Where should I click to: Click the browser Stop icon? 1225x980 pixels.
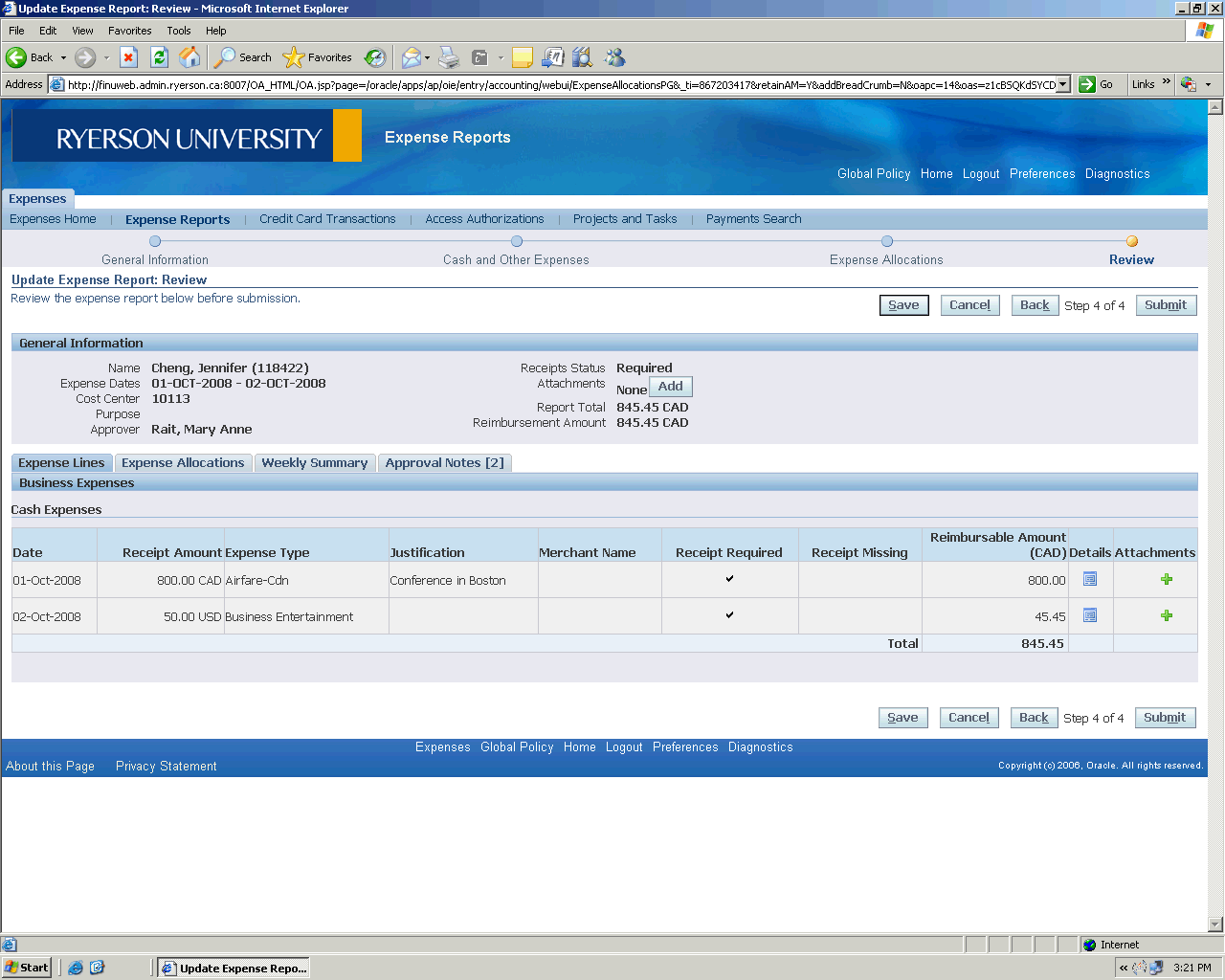129,57
